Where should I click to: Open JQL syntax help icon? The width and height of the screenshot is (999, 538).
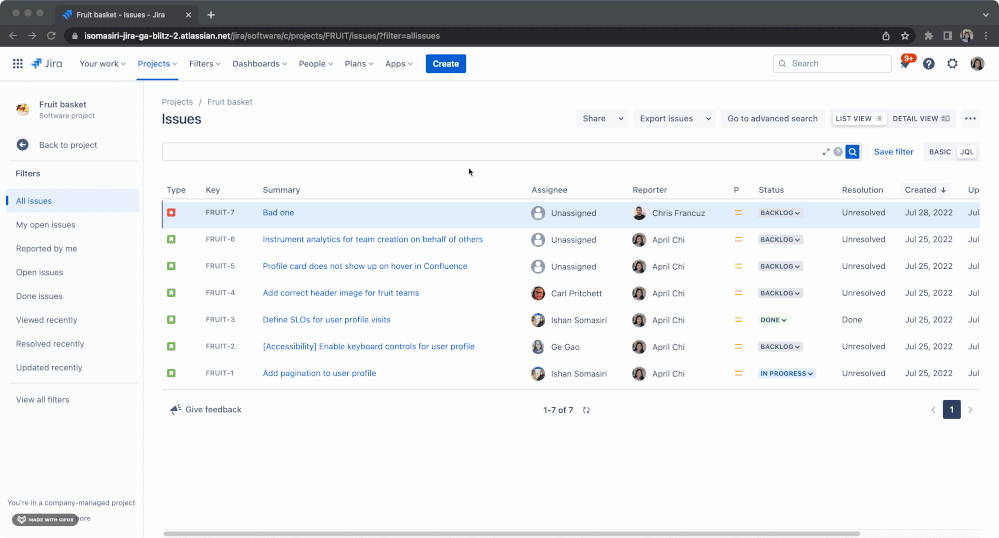click(x=838, y=152)
